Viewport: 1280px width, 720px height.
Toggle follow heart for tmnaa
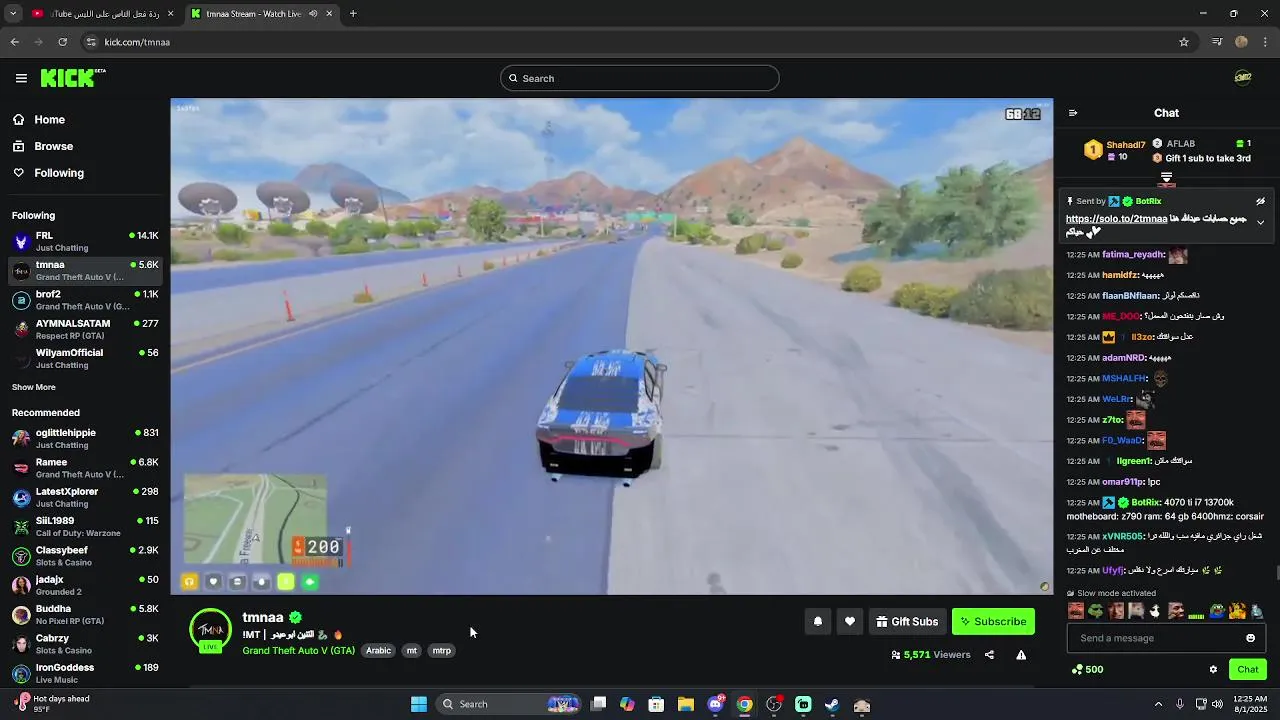click(x=850, y=622)
